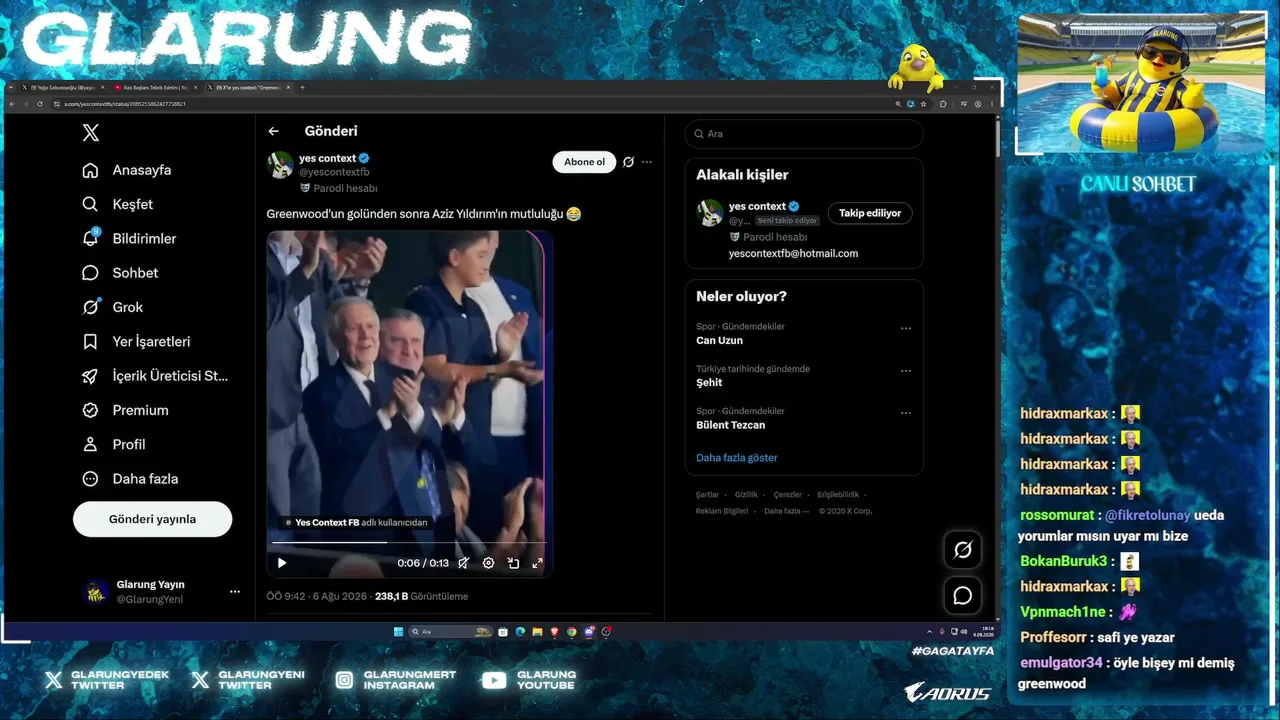Viewport: 1280px width, 720px height.
Task: Open Grok from the sidebar
Action: click(x=113, y=307)
